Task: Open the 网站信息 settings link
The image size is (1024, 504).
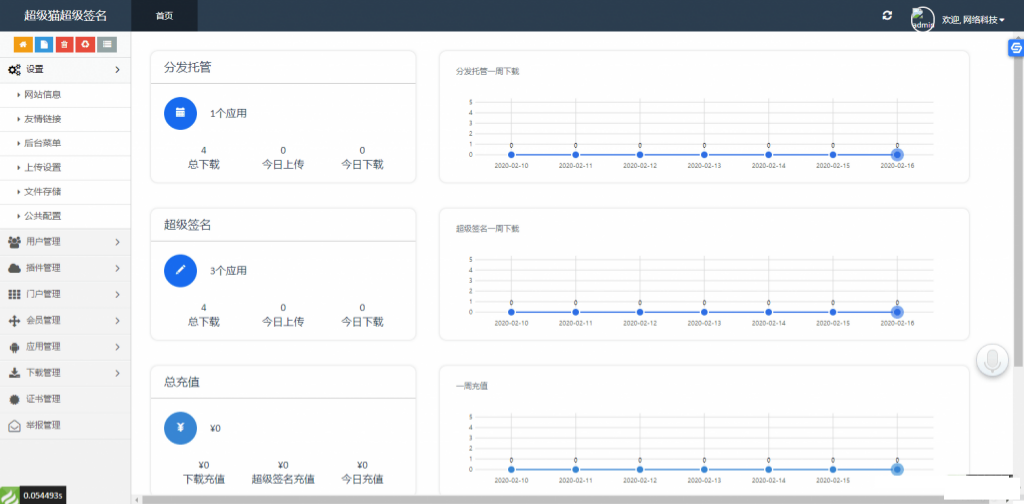Action: [43, 95]
